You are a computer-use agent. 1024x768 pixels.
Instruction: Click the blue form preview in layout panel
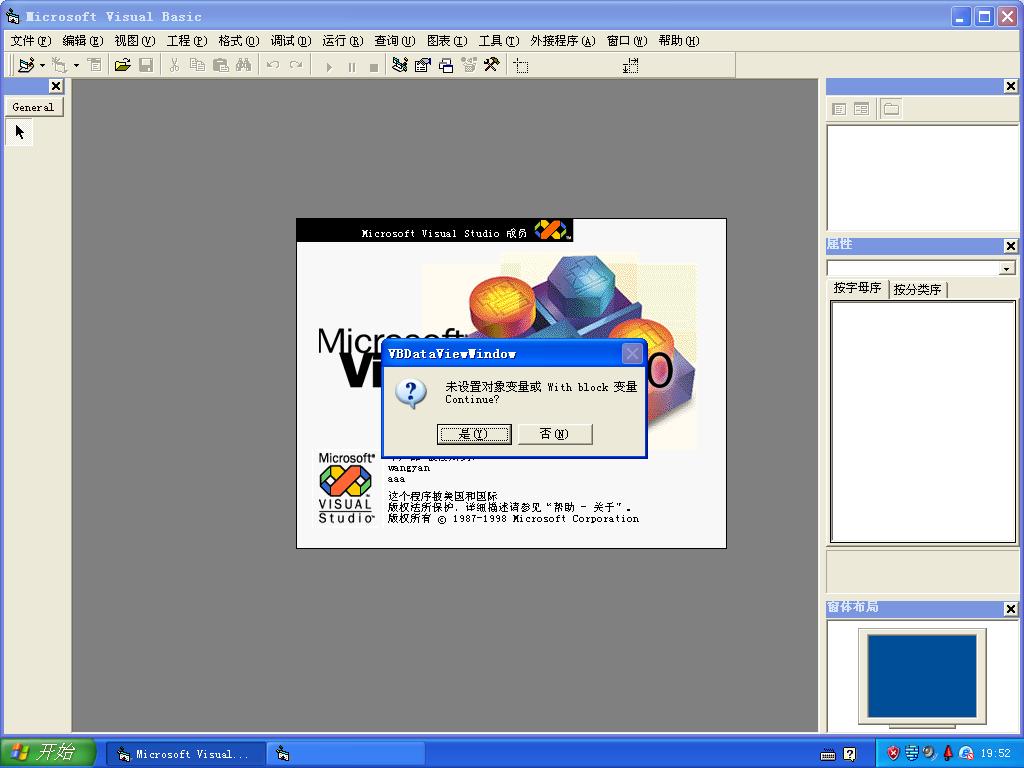coord(921,676)
